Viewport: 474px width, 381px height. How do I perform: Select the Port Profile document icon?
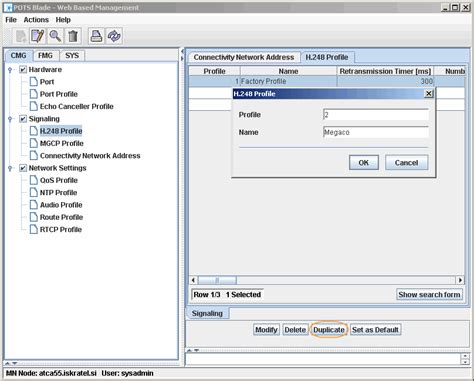(33, 94)
